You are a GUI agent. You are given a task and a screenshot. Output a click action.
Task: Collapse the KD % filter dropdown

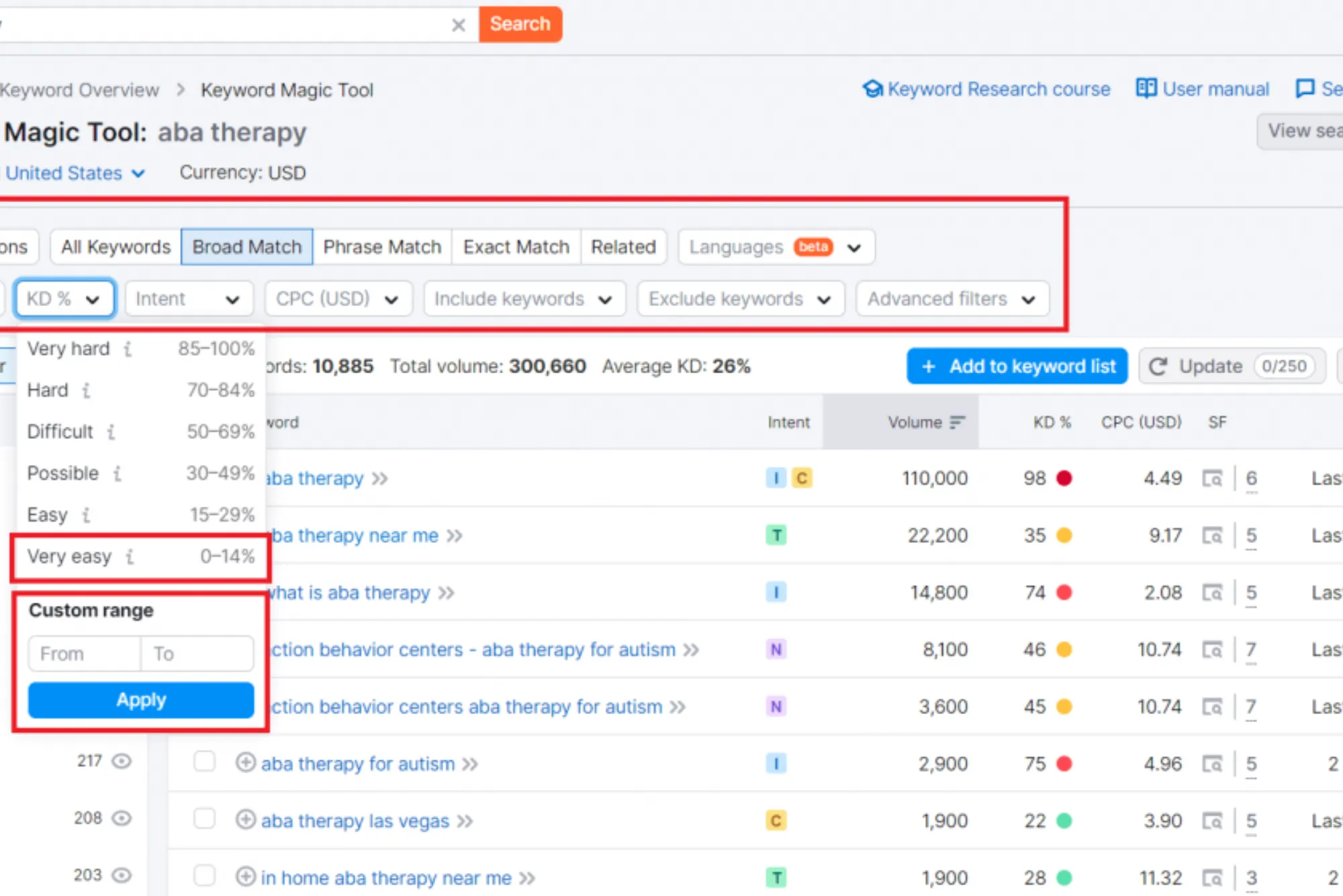tap(64, 299)
